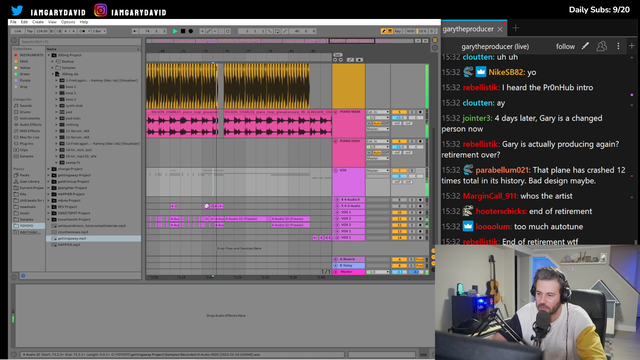640x360 pixels.
Task: Solo the PIANO HIGH track
Action: [x=412, y=141]
